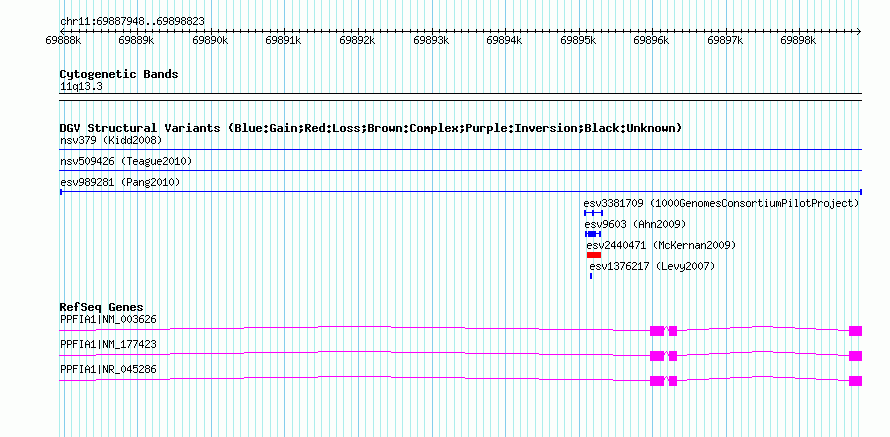Click the rightmost magenta exon of NR_045286
The height and width of the screenshot is (437, 890).
tap(855, 381)
